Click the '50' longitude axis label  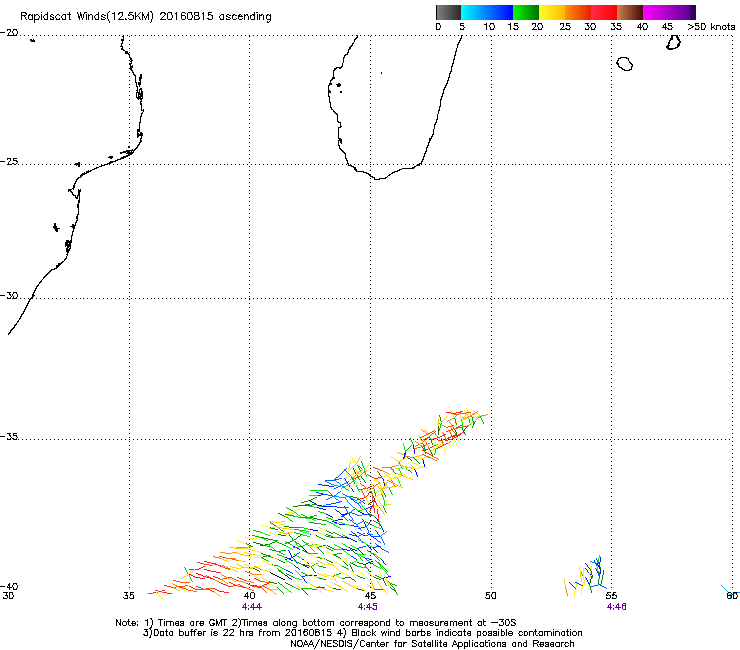pos(491,596)
